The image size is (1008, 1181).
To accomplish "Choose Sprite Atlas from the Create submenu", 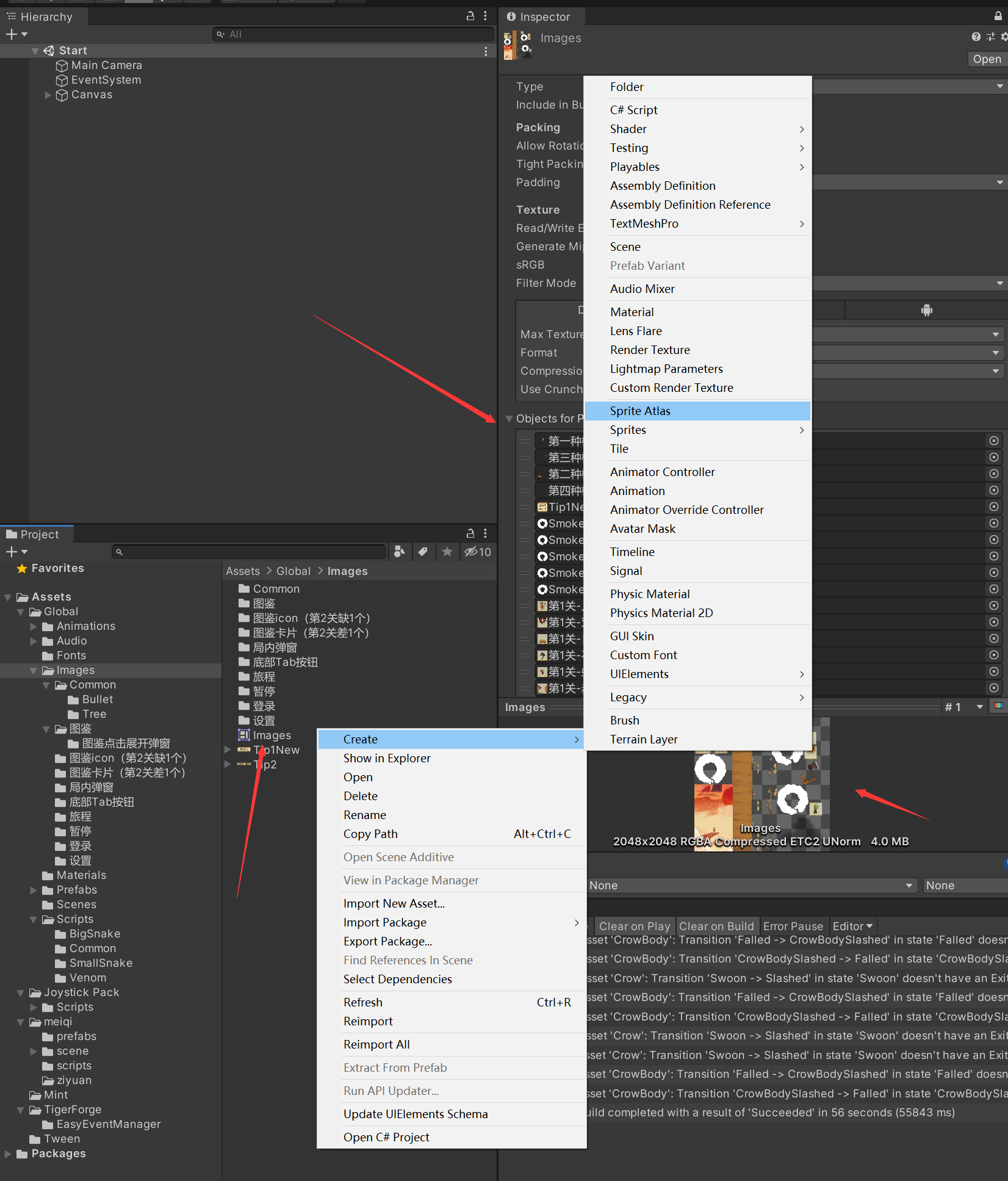I will [639, 411].
